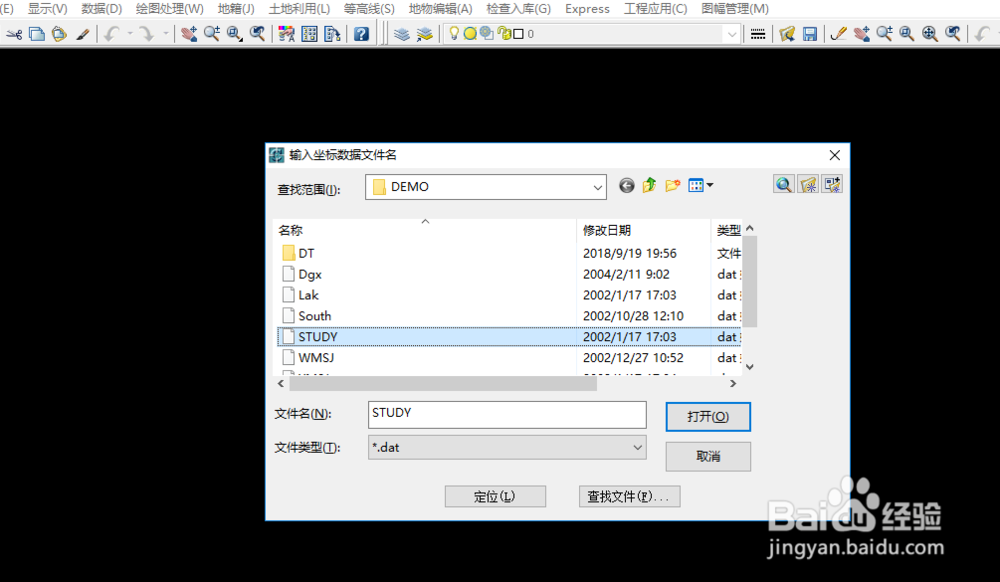Open the 地物编辑(A) menu

click(x=441, y=9)
